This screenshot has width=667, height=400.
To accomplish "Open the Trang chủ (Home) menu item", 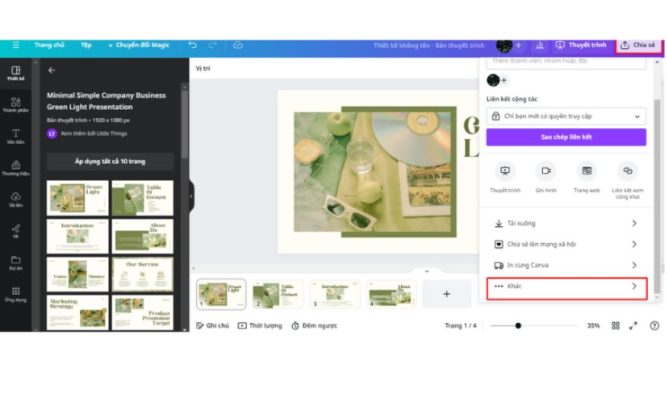I will [49, 45].
